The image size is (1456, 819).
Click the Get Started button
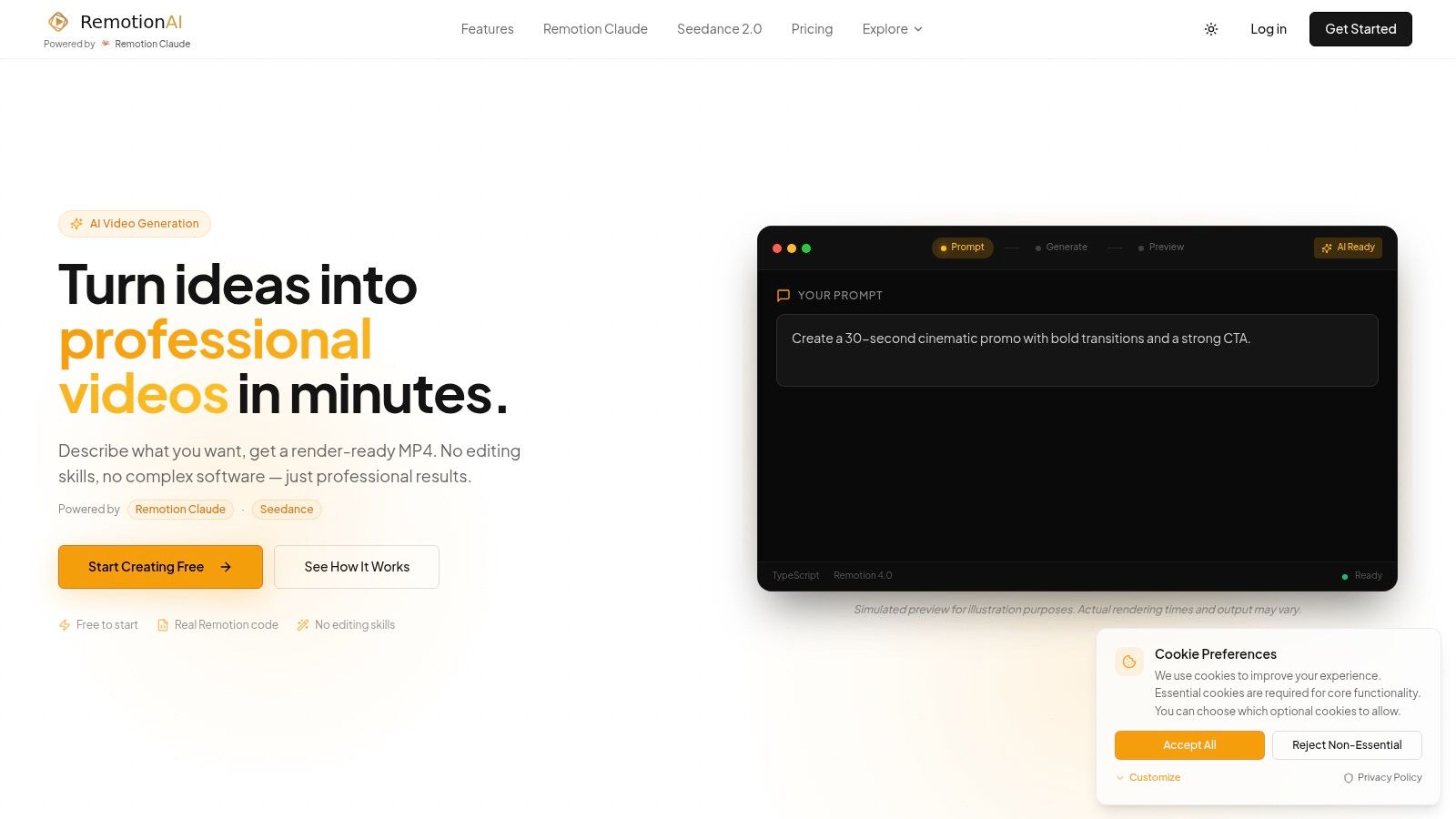[x=1360, y=29]
